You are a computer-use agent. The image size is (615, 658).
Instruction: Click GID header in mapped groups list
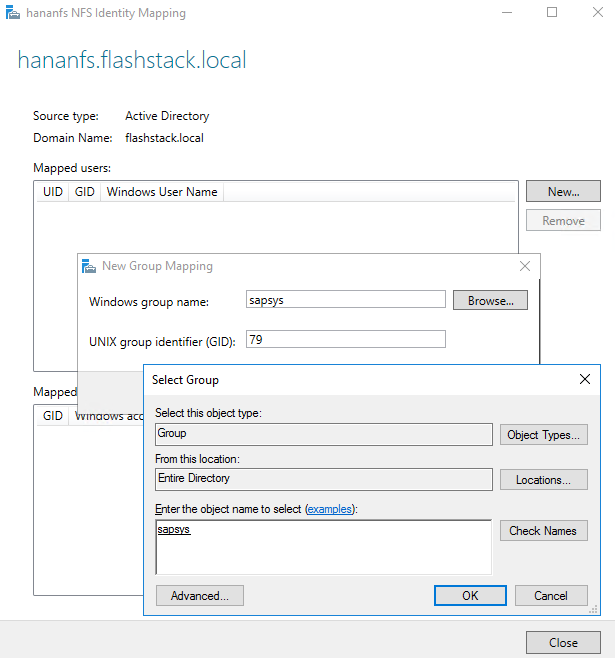coord(52,416)
